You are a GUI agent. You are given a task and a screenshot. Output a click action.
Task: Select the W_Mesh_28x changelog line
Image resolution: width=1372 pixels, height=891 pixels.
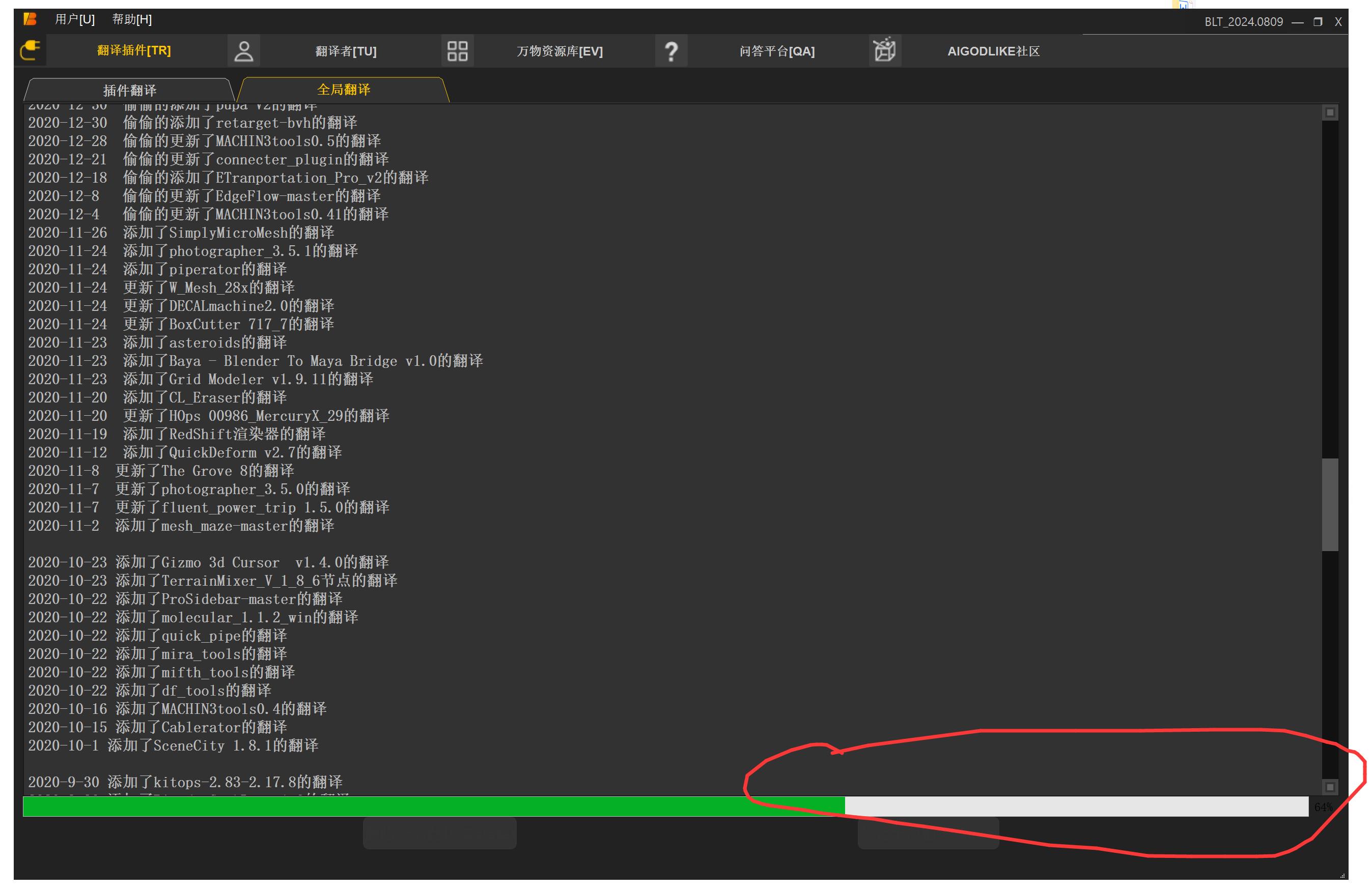[161, 288]
